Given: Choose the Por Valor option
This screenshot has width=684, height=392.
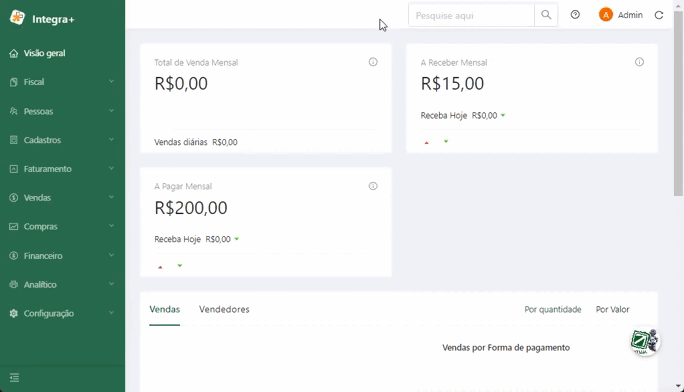Looking at the screenshot, I should 612,309.
